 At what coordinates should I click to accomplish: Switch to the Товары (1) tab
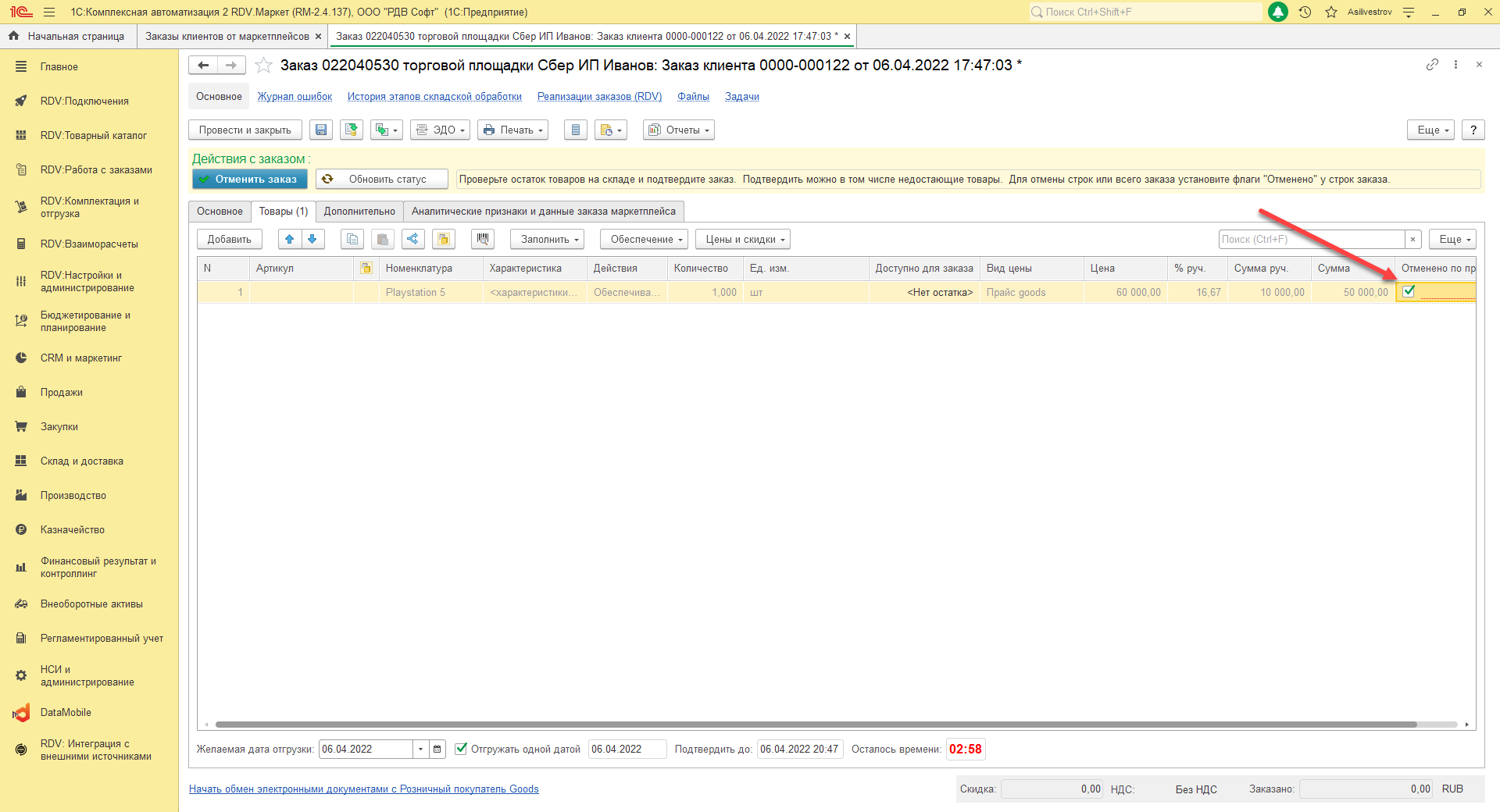point(284,212)
